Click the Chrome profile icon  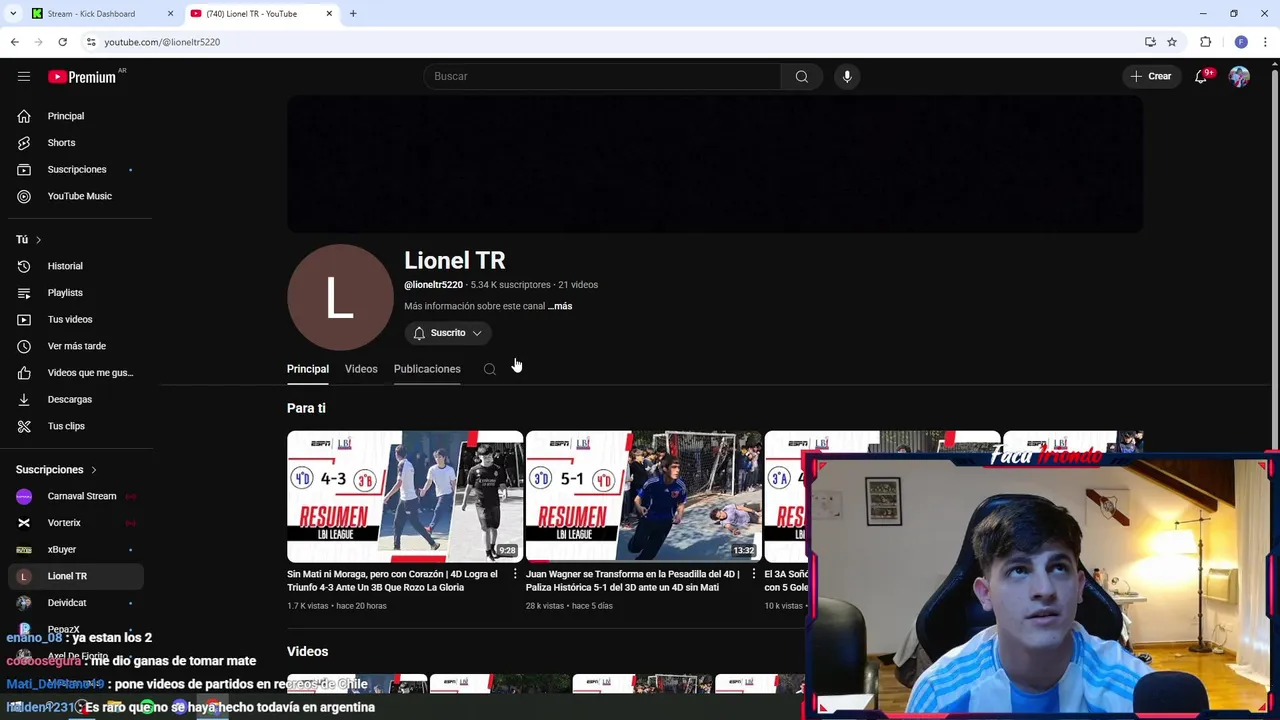[x=1241, y=42]
